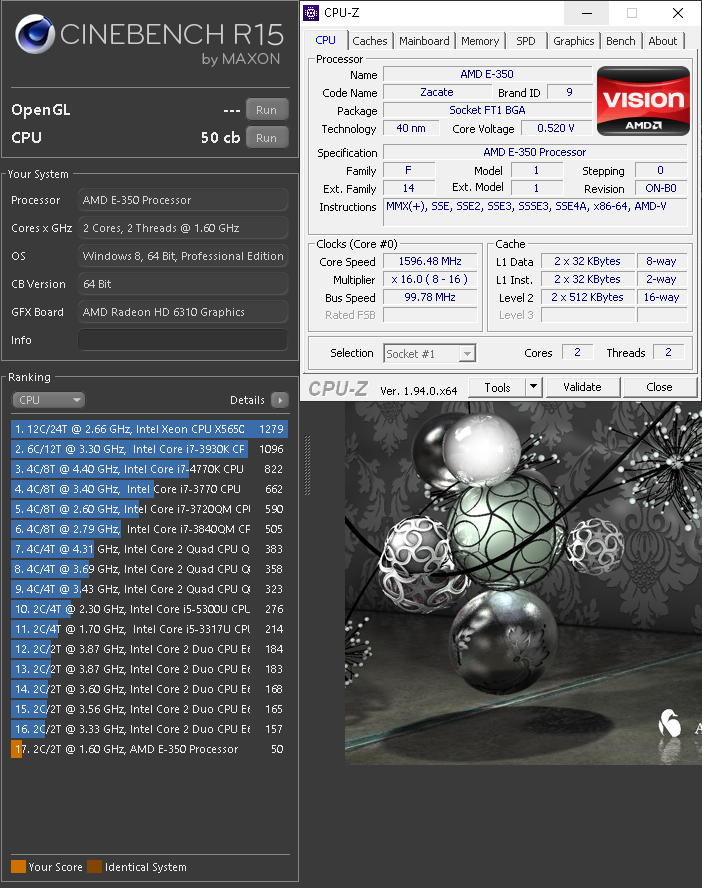Click the GFX Board field

coord(183,312)
